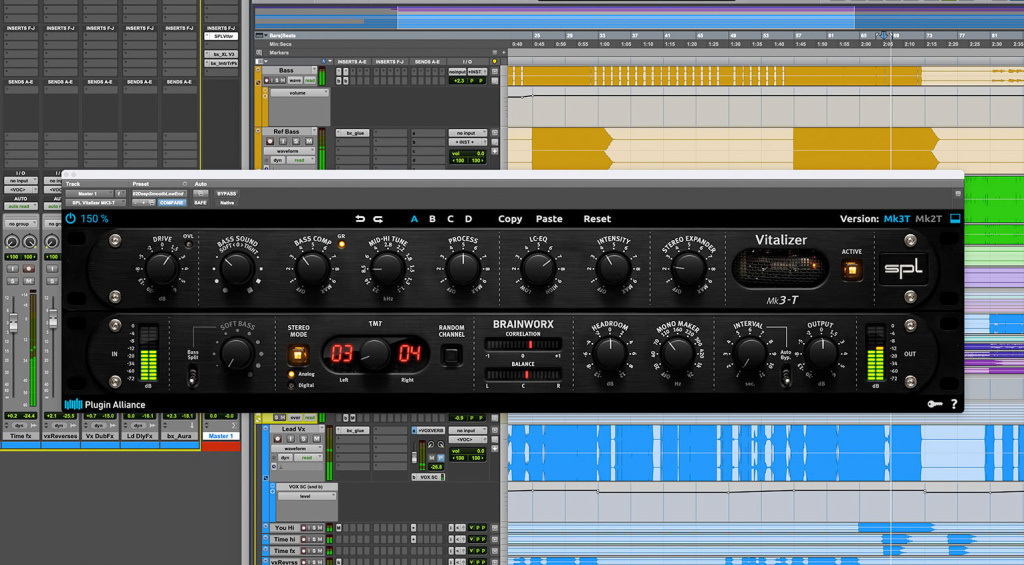Click the bx_glue insert on Ref Bass track

353,133
